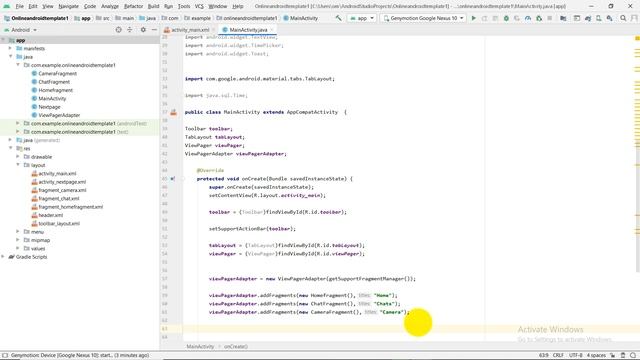Image resolution: width=640 pixels, height=360 pixels.
Task: Open device dropdown Genymotion Google Nexus 10
Action: 423,18
